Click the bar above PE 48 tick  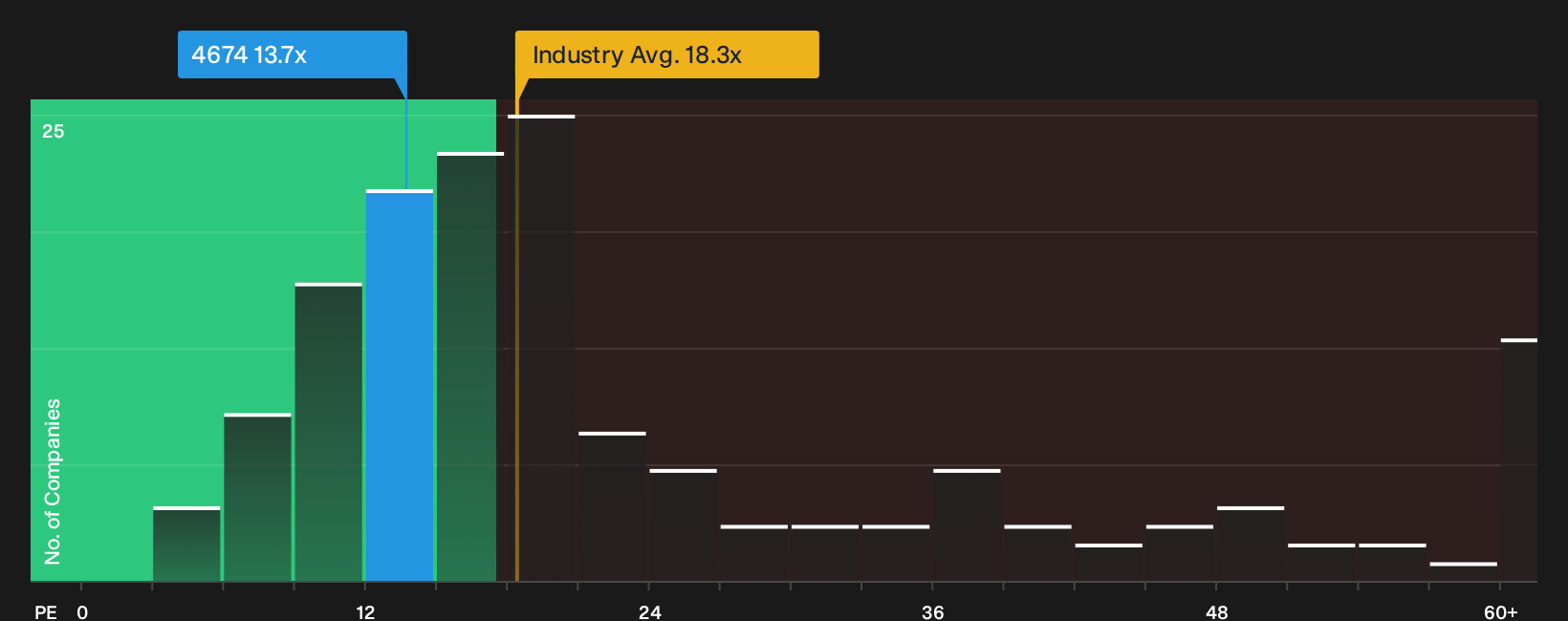pyautogui.click(x=1251, y=545)
